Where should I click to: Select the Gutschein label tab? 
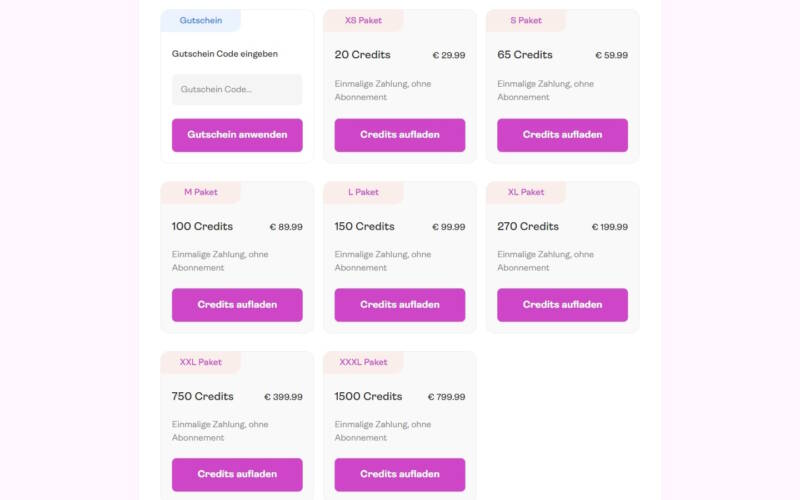201,21
